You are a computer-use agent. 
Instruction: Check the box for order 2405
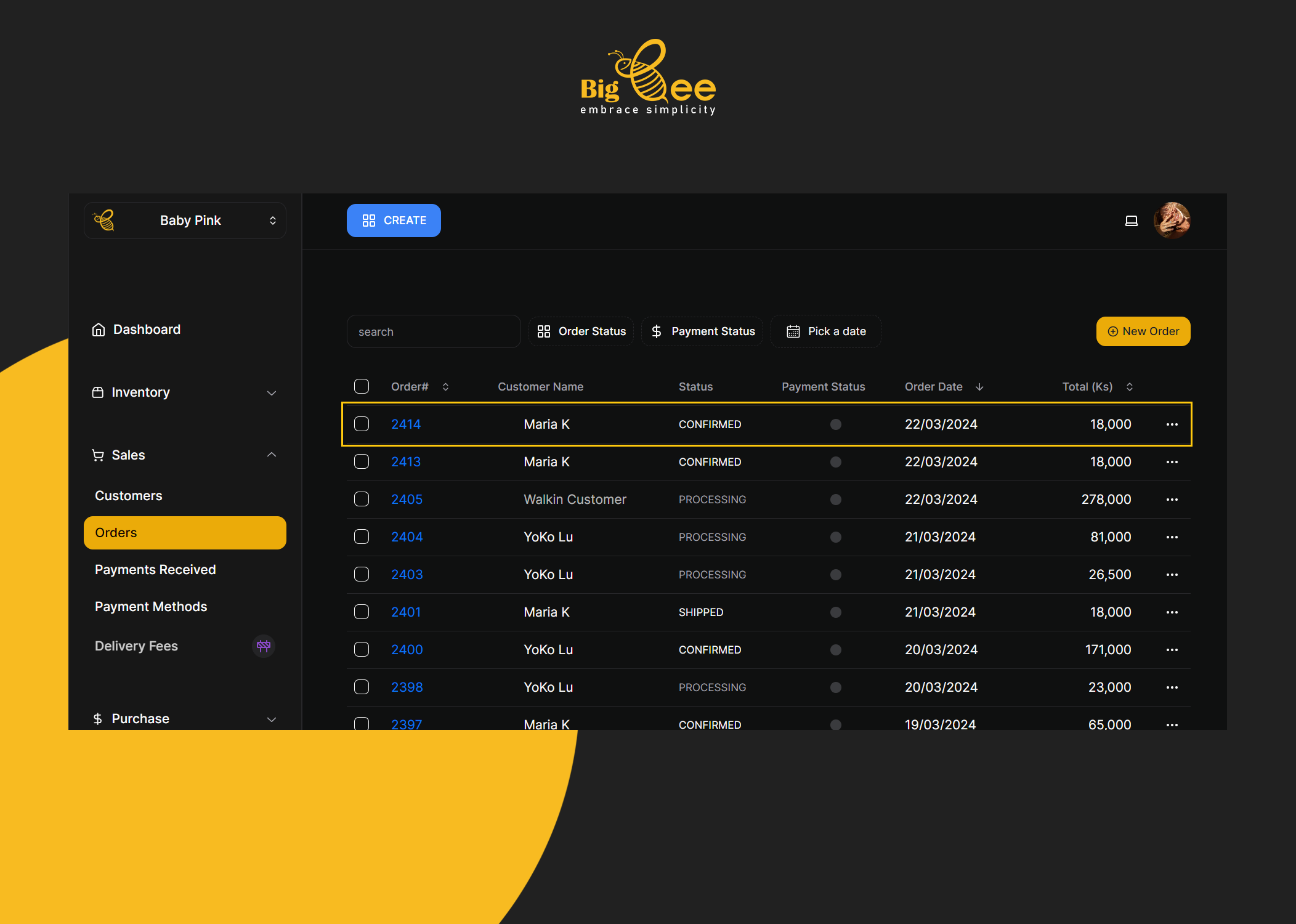(362, 499)
